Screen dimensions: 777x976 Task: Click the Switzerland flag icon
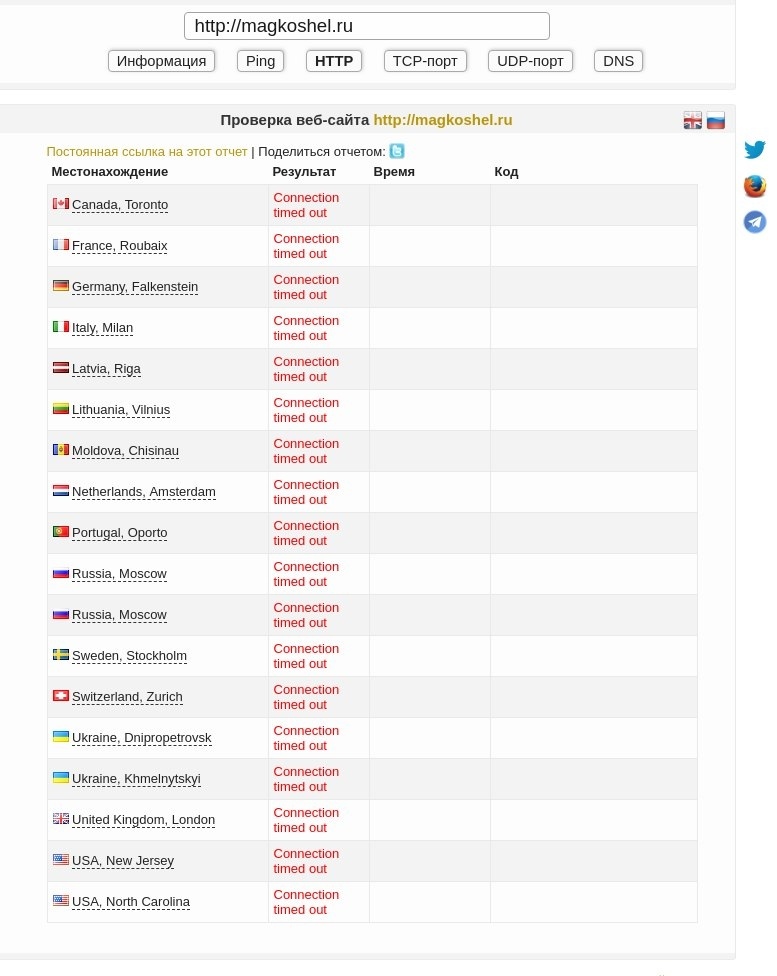61,696
